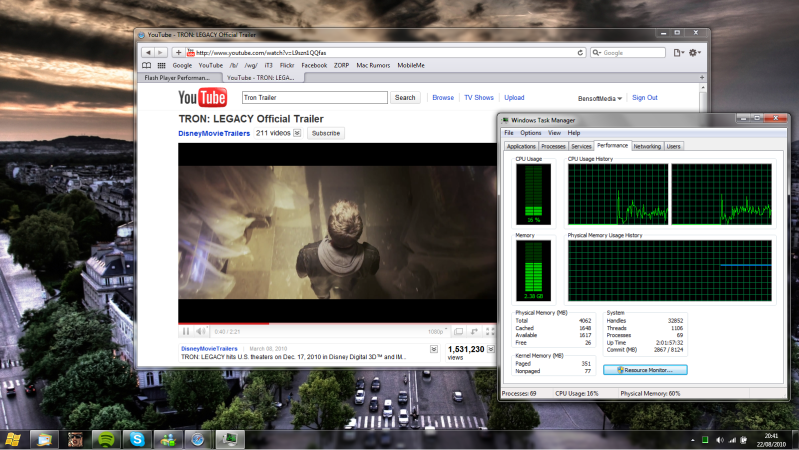Switch to Flash Player Performance tab
Image resolution: width=799 pixels, height=450 pixels.
tap(179, 77)
